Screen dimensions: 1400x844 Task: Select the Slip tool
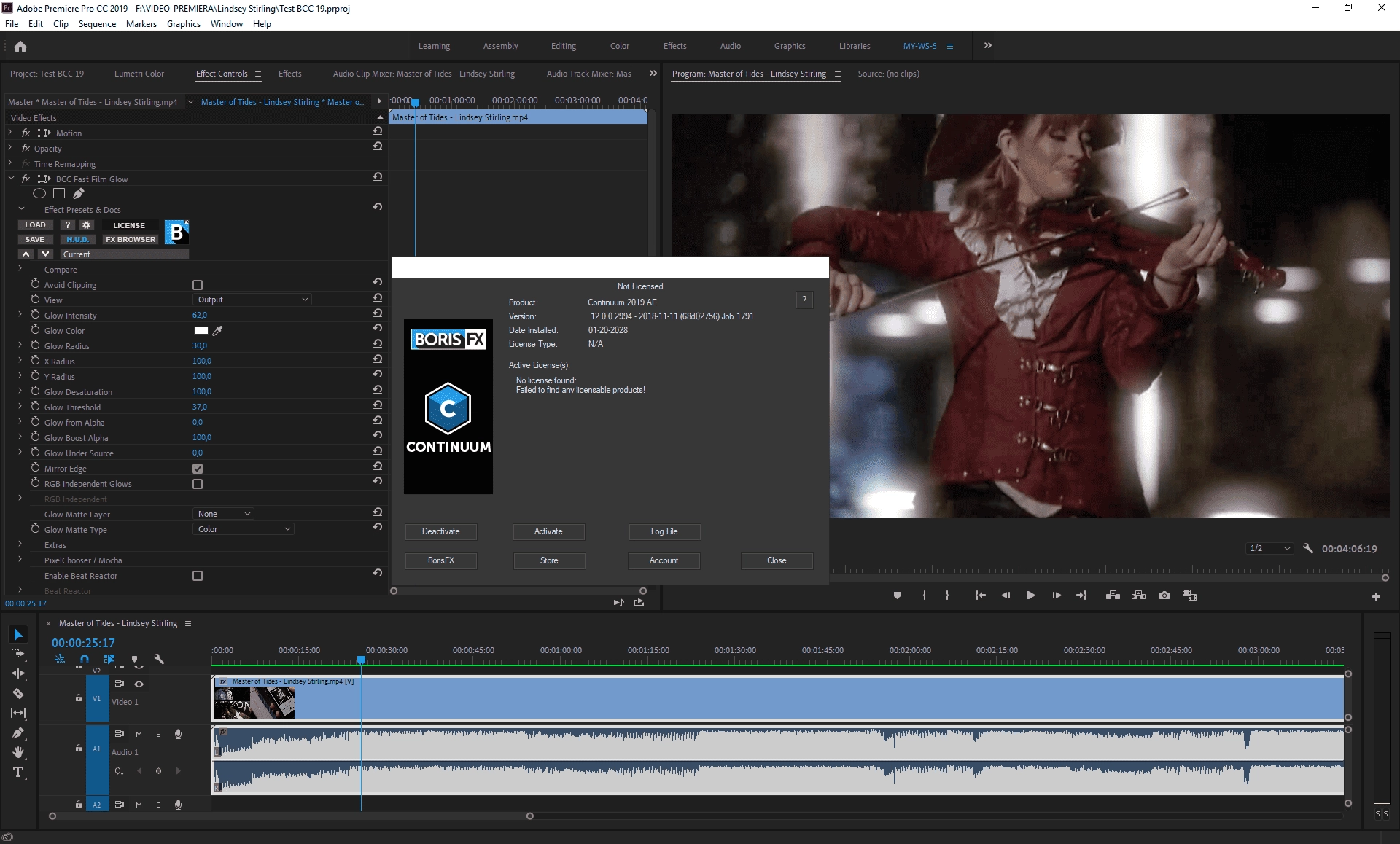pyautogui.click(x=18, y=713)
